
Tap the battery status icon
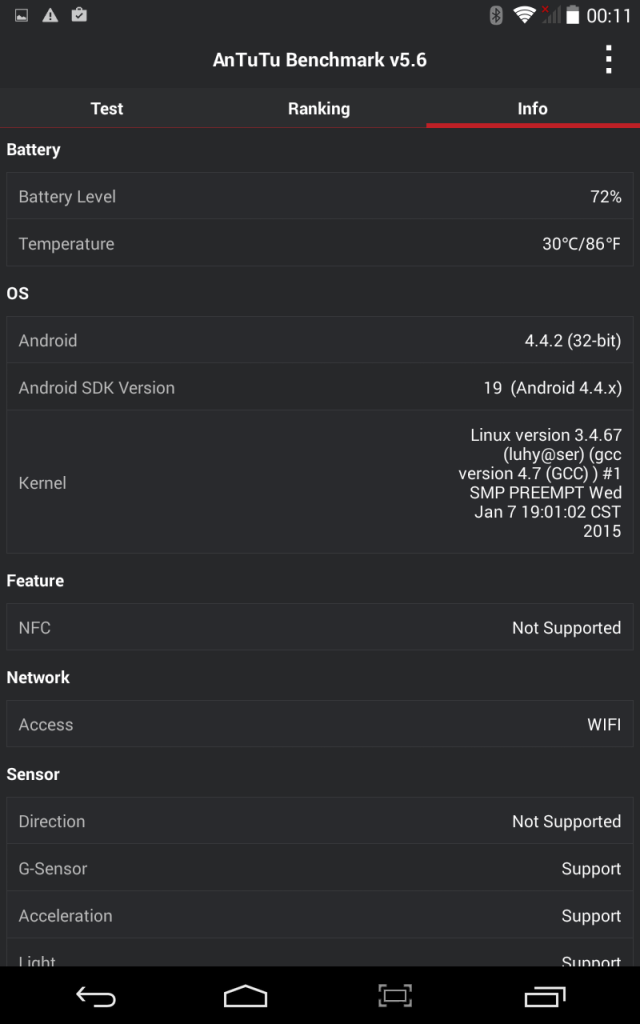click(x=573, y=15)
